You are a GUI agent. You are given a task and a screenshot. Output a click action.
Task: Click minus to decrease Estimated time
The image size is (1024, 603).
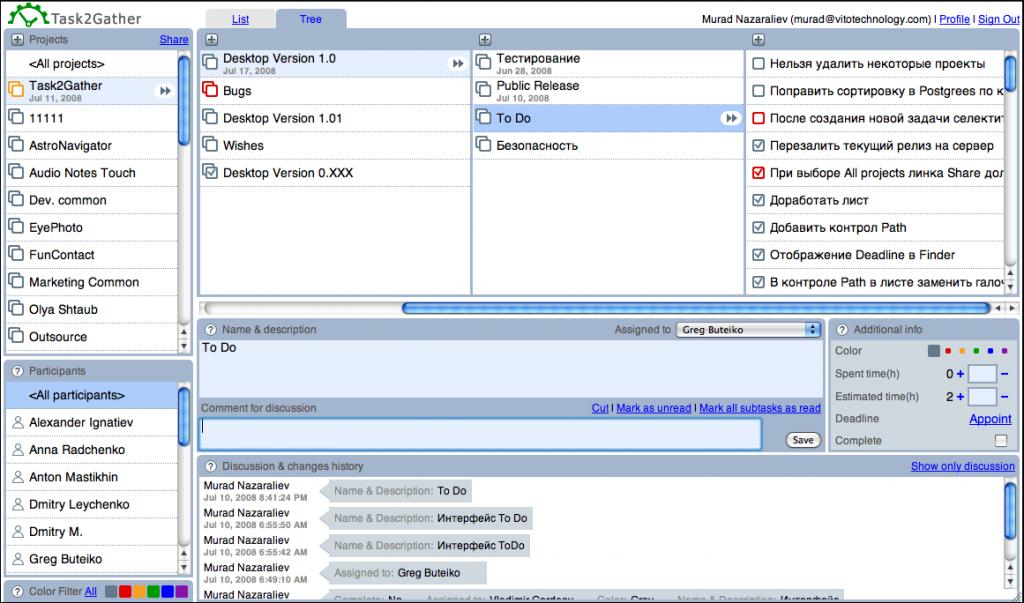[x=1004, y=397]
